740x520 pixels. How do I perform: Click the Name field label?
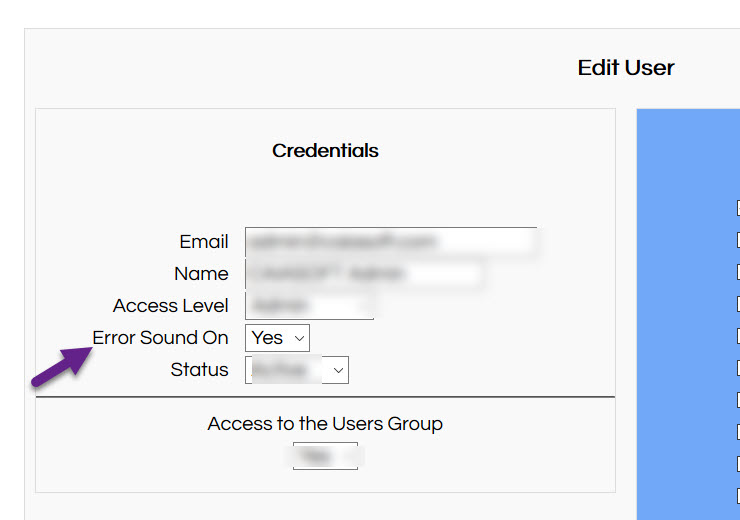click(x=201, y=274)
